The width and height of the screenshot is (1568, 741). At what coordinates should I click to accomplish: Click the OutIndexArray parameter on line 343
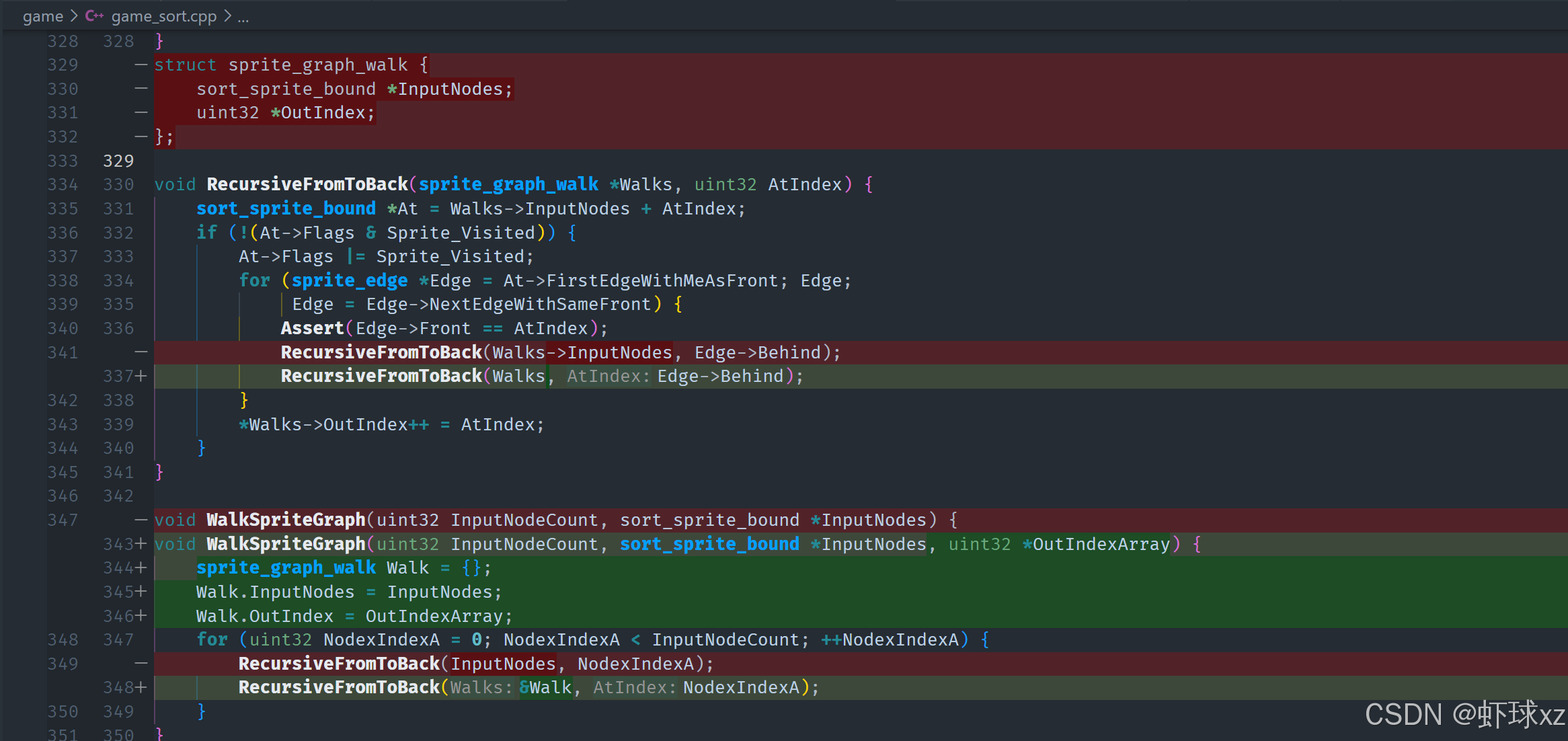(1101, 544)
